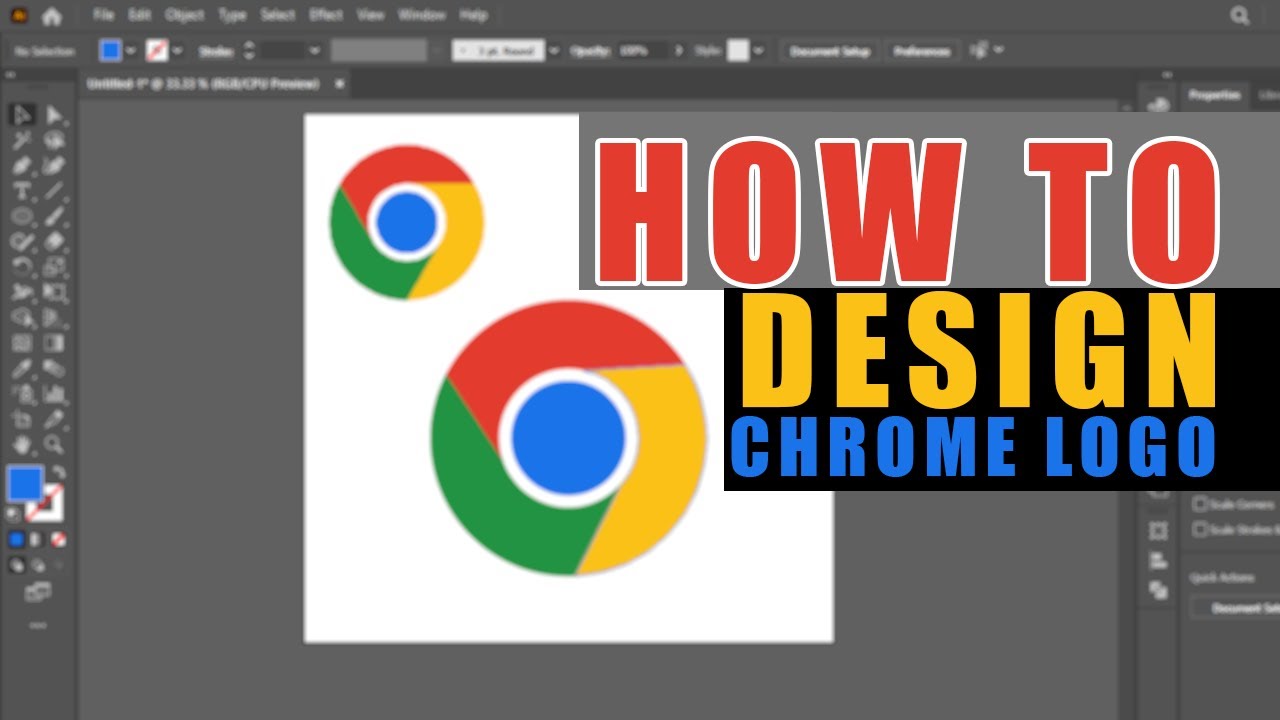Screen dimensions: 1280x720
Task: Open the Window menu
Action: click(422, 15)
